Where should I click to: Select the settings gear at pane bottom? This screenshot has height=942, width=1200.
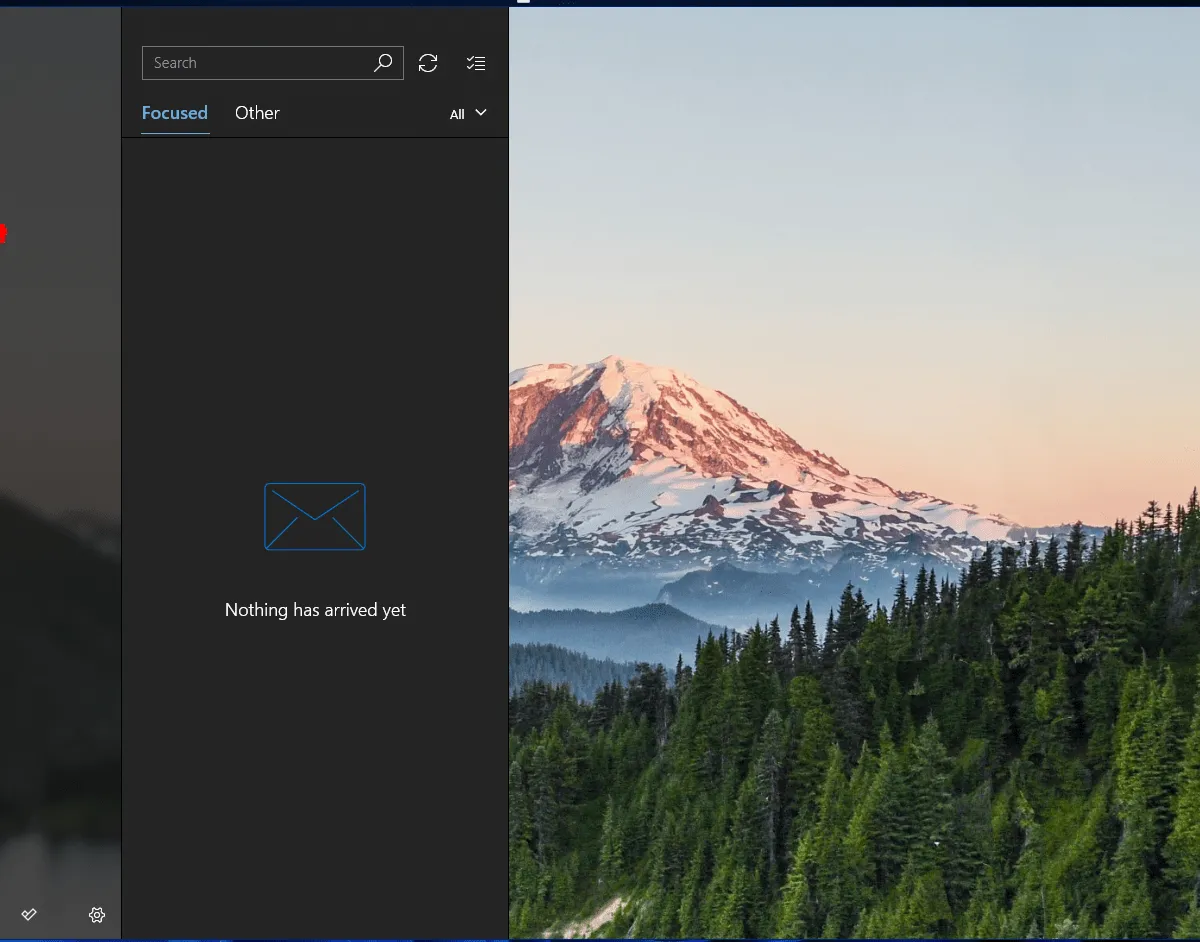coord(96,914)
